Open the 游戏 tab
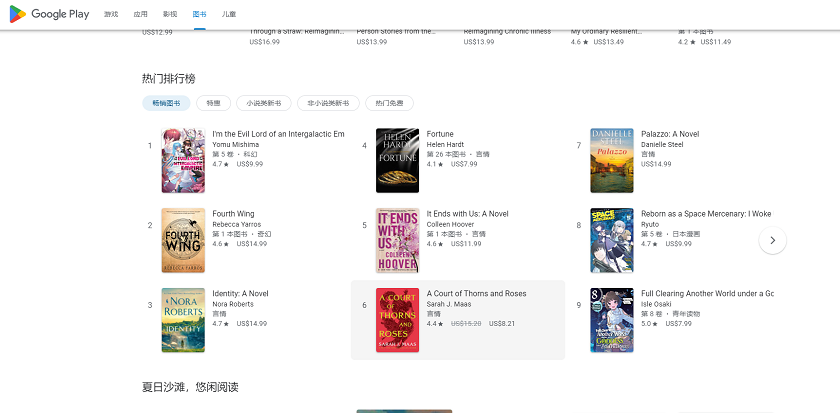This screenshot has width=840, height=413. pyautogui.click(x=111, y=14)
